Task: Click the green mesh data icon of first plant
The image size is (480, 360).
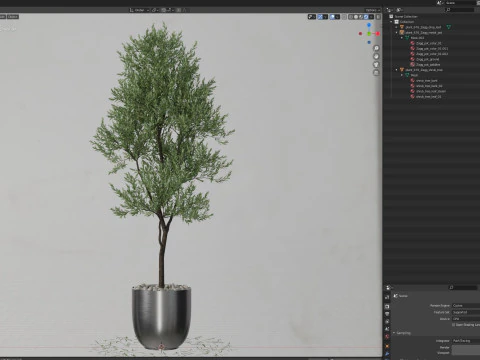Action: [x=449, y=27]
